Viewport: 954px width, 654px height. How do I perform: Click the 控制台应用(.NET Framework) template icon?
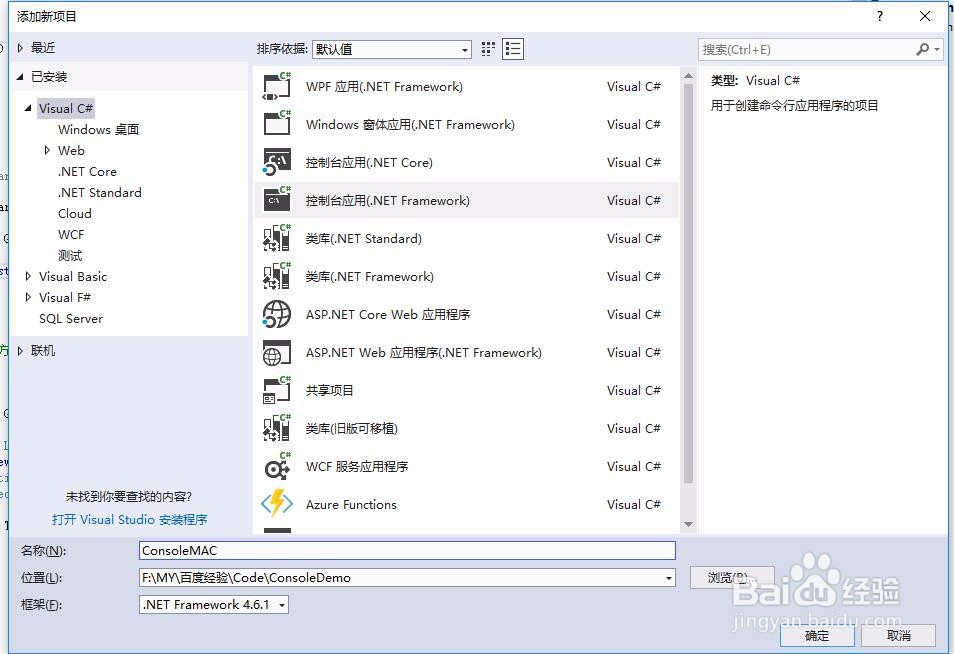tap(277, 200)
